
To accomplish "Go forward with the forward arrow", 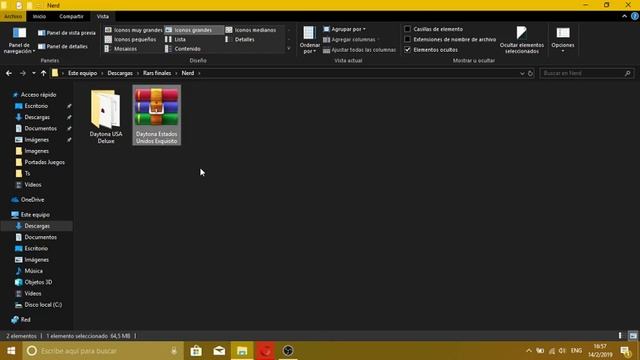I will coord(22,73).
